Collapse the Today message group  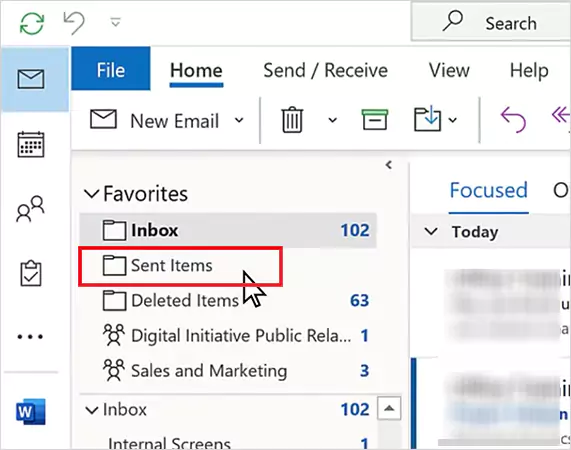[431, 231]
